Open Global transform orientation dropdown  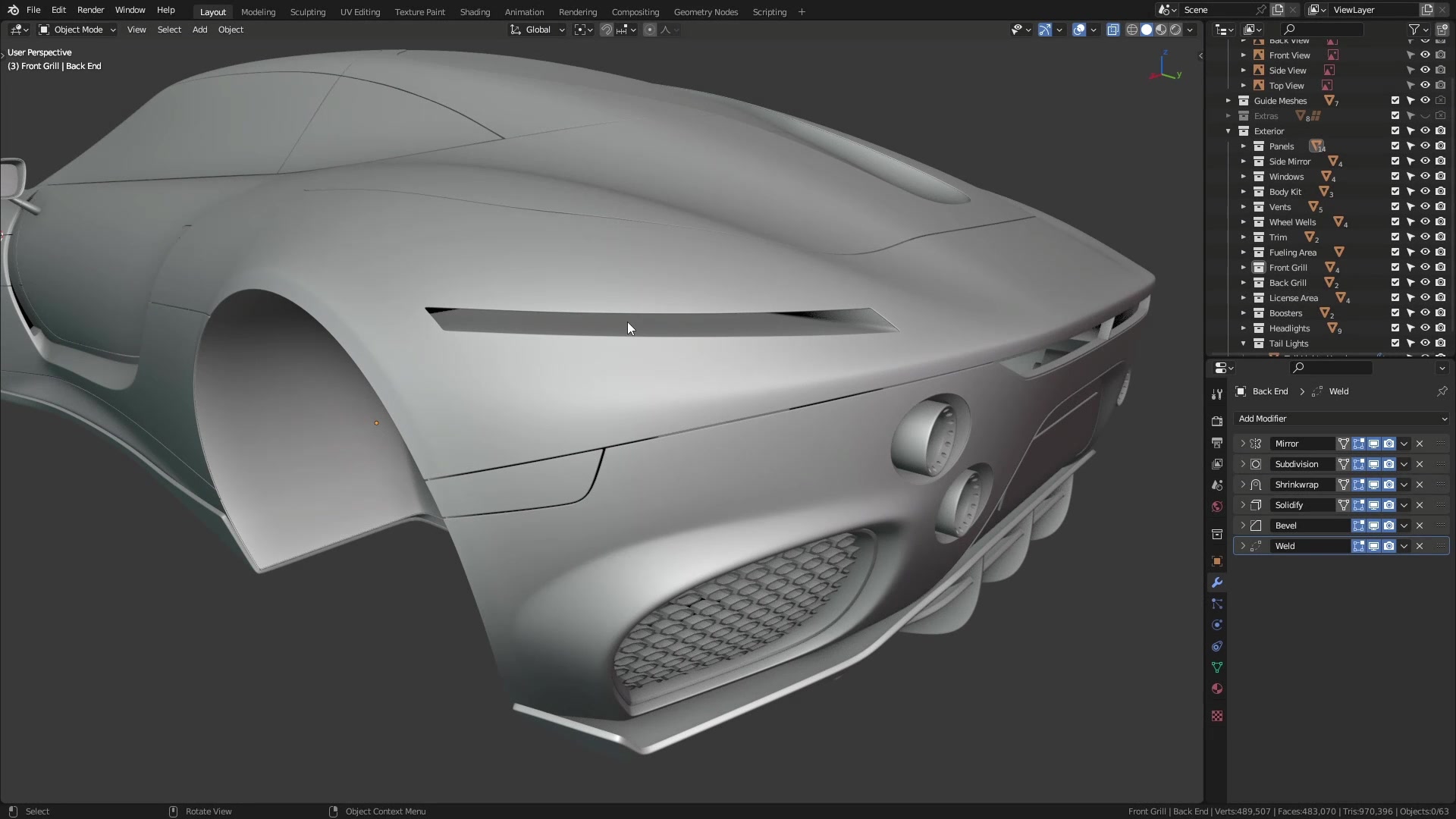538,30
